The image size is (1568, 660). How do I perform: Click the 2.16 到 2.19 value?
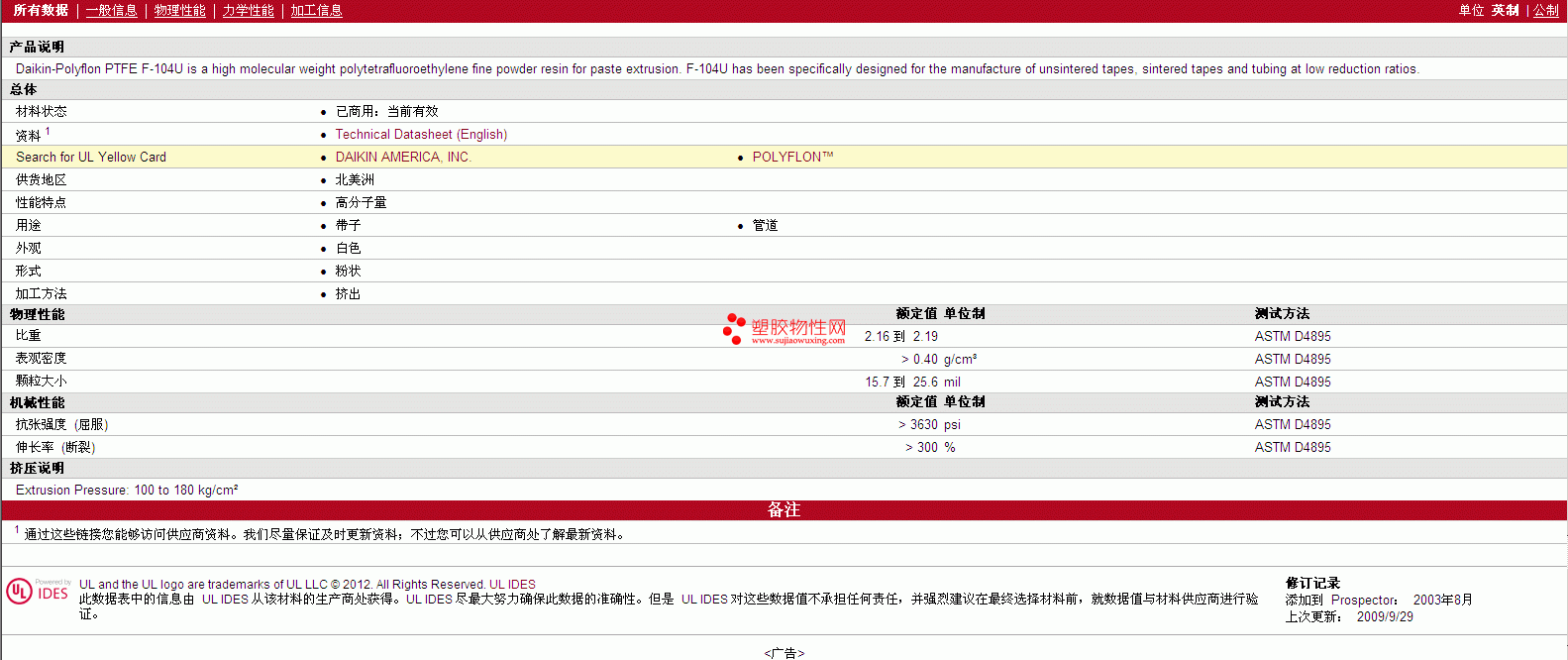[901, 336]
